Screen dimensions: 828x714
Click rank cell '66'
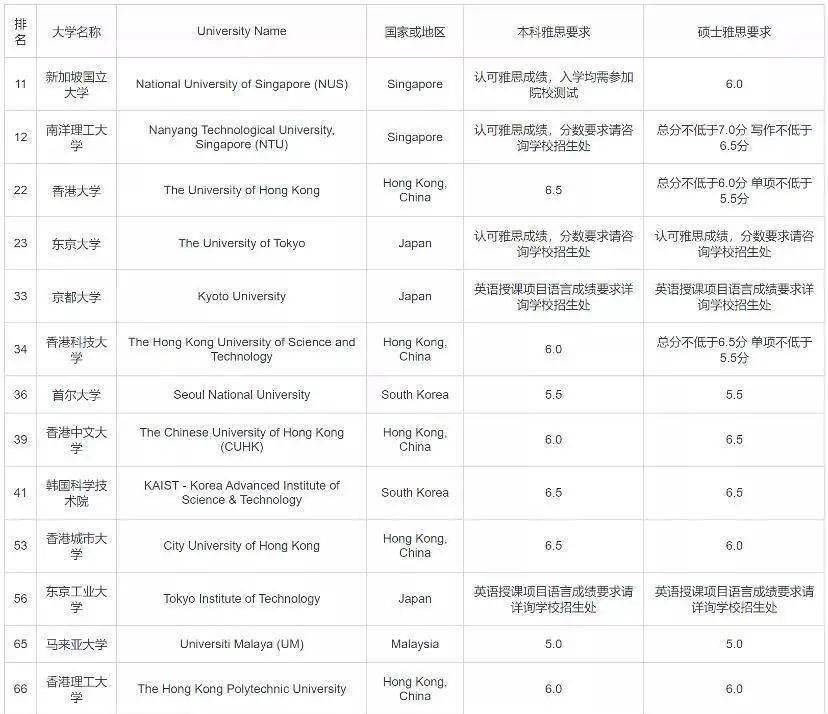[20, 689]
